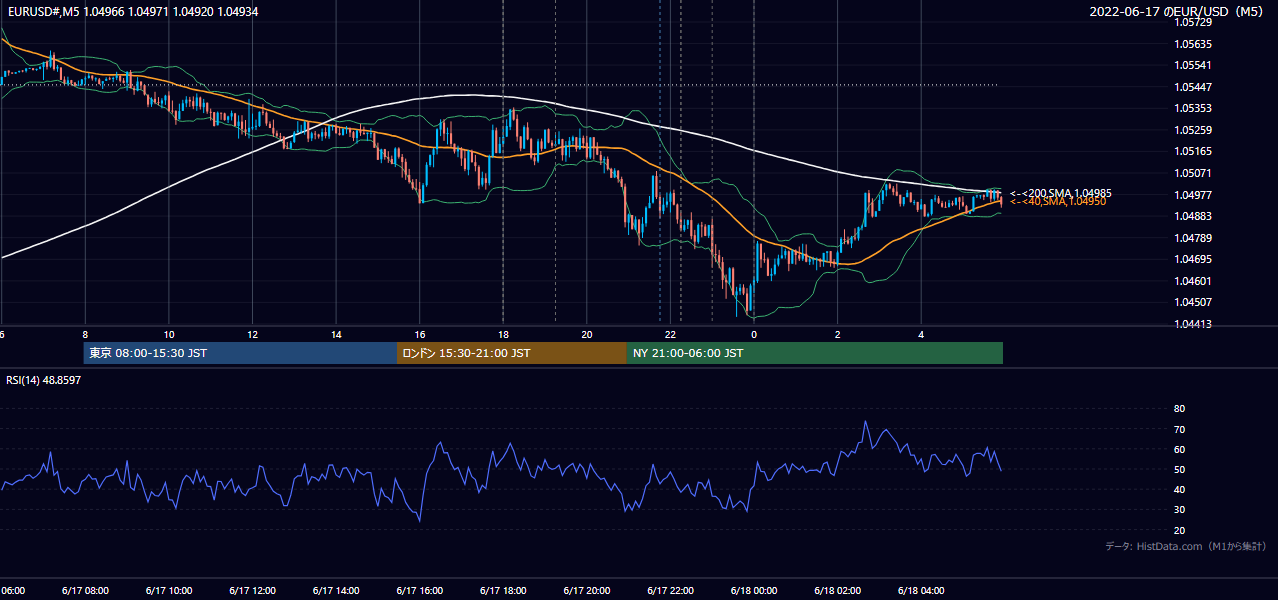Click the 6/17 10:00 bottom time label
Screen dimensions: 1278x600
pos(168,590)
